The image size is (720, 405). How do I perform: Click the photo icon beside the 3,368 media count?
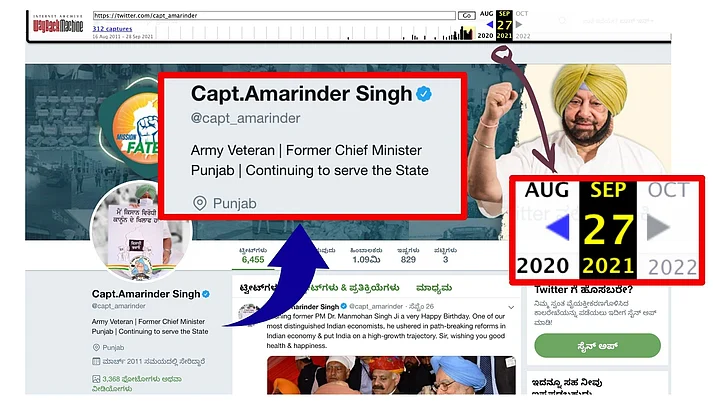[x=96, y=379]
